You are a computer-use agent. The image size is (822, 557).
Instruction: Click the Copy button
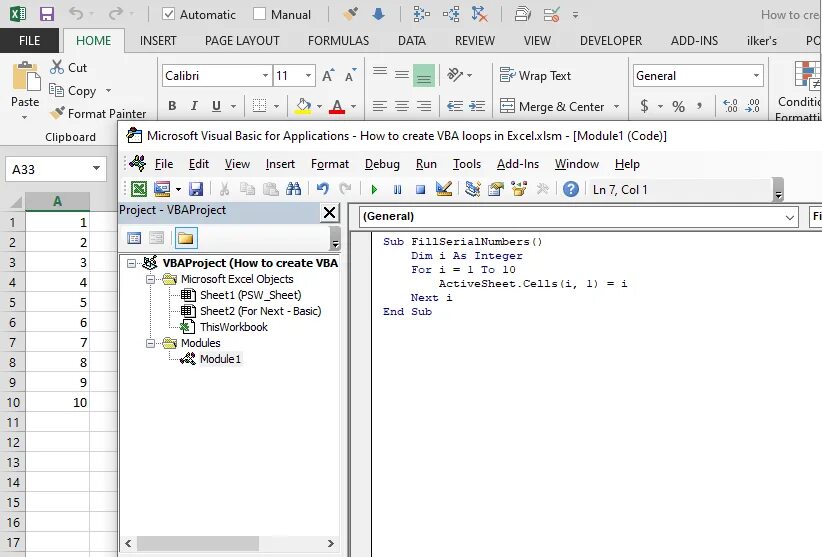pyautogui.click(x=73, y=91)
